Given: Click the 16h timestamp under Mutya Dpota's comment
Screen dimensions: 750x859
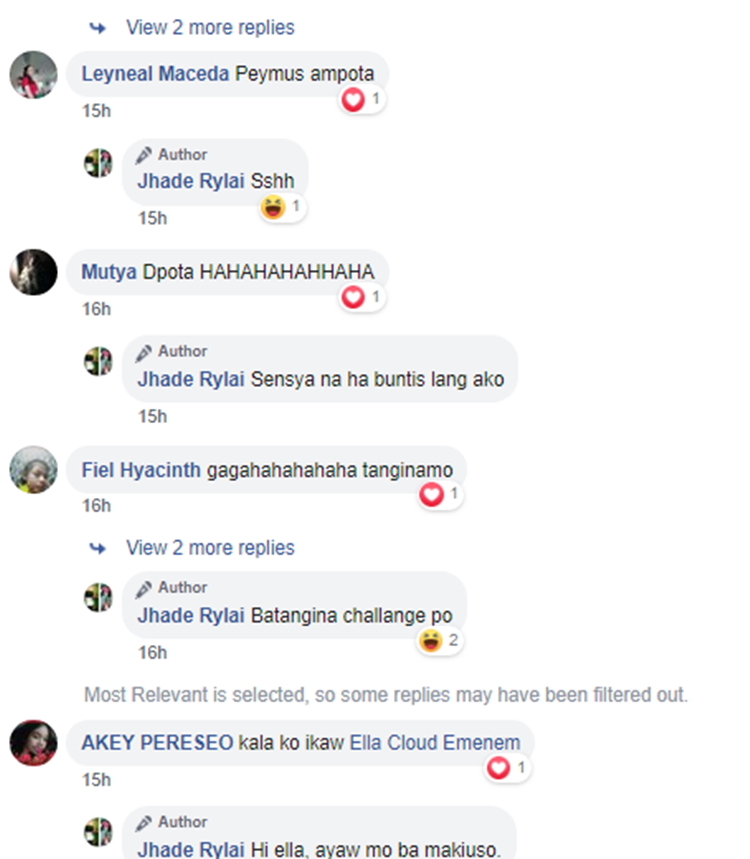Looking at the screenshot, I should pyautogui.click(x=96, y=310).
